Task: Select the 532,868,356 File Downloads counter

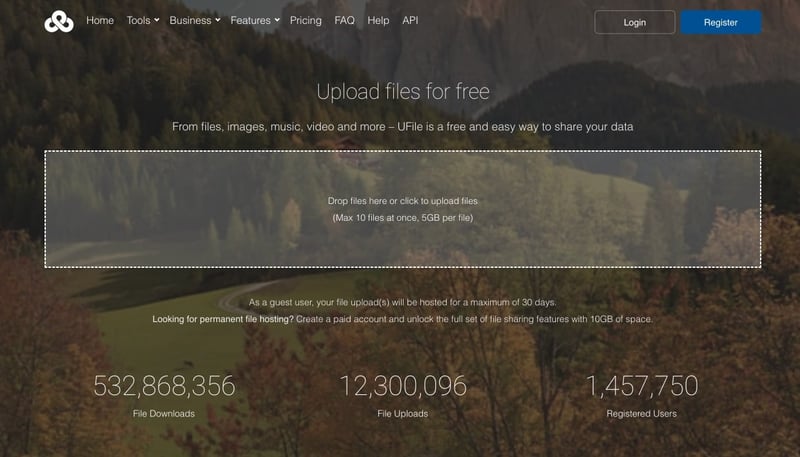Action: (x=164, y=386)
